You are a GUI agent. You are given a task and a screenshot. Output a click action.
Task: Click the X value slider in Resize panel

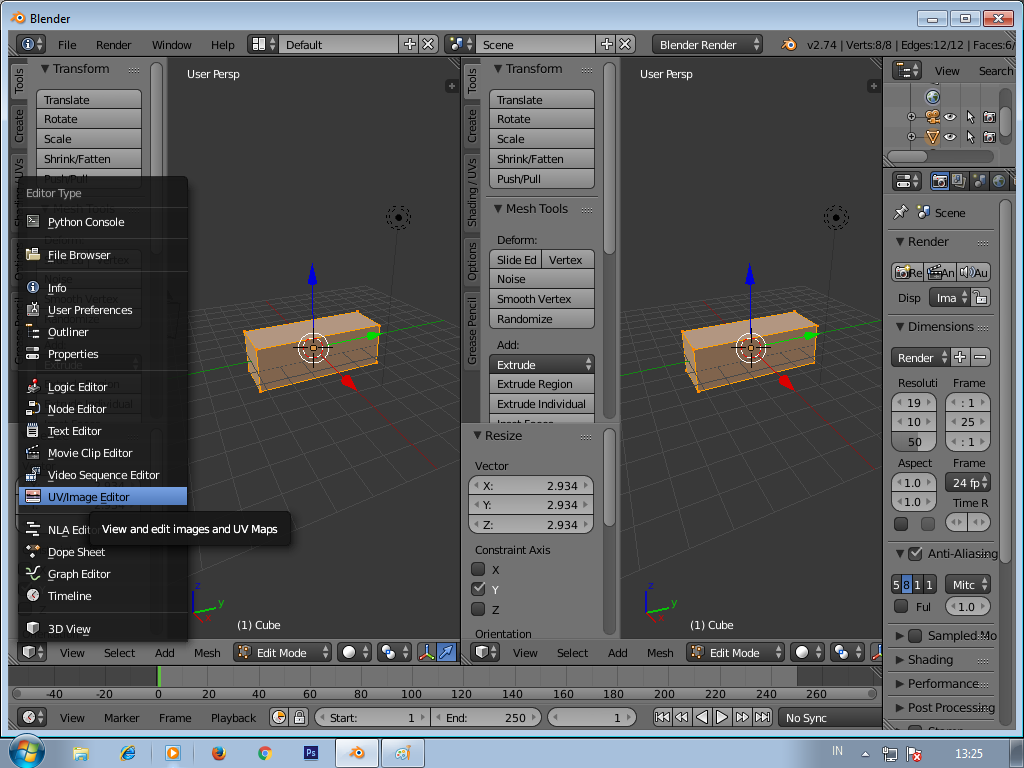click(x=530, y=485)
